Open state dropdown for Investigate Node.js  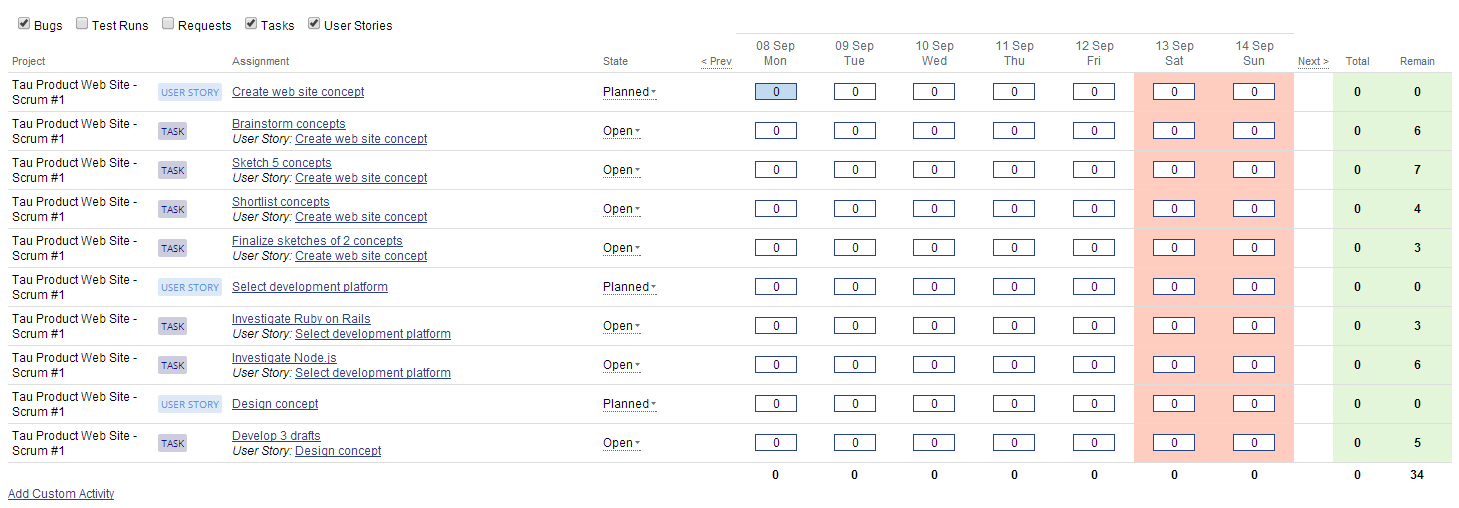pos(621,365)
